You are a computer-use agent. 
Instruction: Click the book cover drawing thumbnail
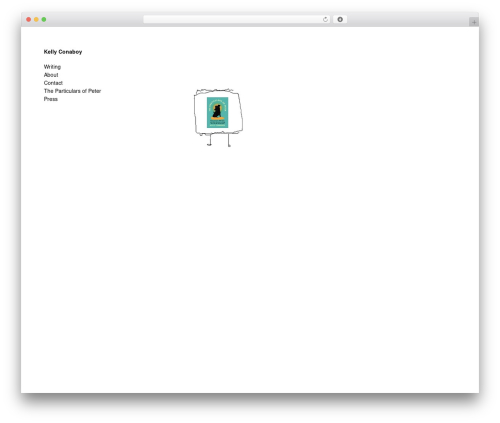click(218, 117)
